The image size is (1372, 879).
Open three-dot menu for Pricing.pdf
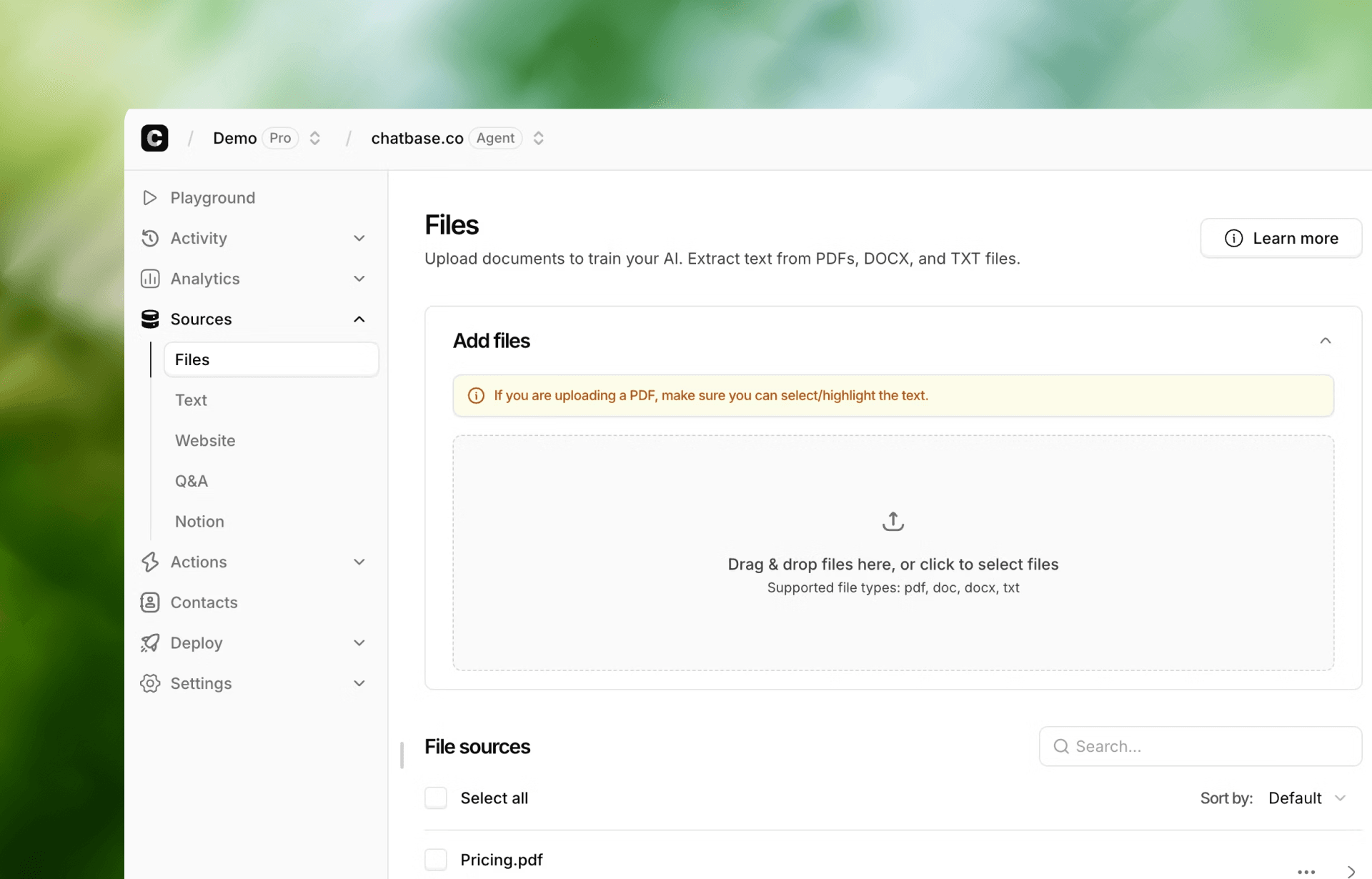click(1306, 872)
